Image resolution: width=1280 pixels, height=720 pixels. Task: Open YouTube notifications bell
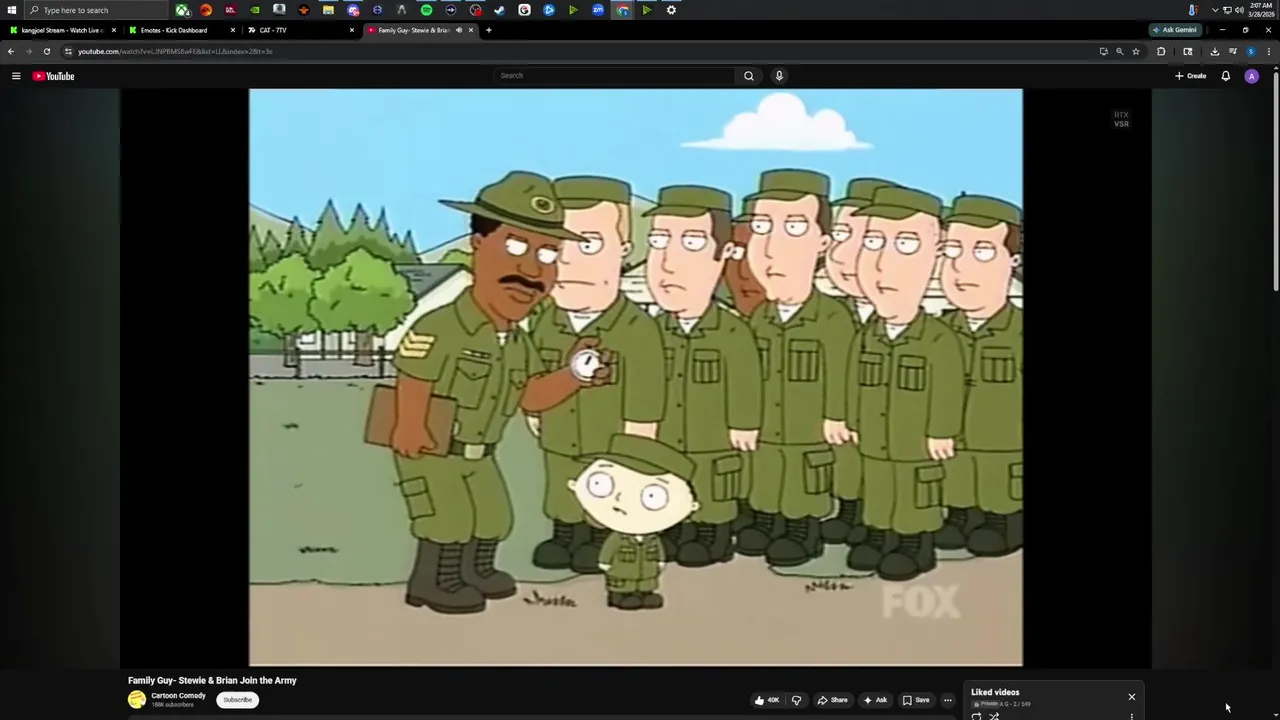[1225, 76]
